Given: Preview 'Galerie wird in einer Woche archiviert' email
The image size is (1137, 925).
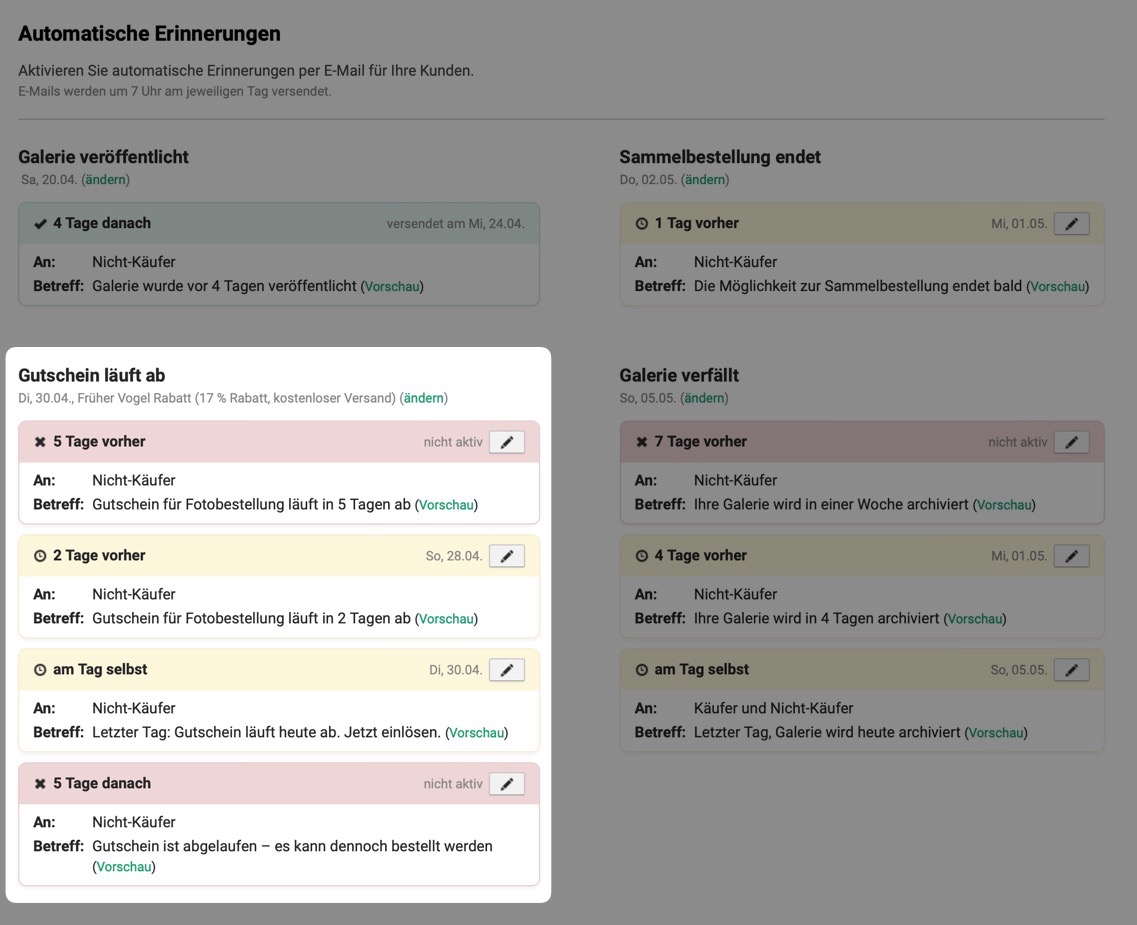Looking at the screenshot, I should 1003,505.
